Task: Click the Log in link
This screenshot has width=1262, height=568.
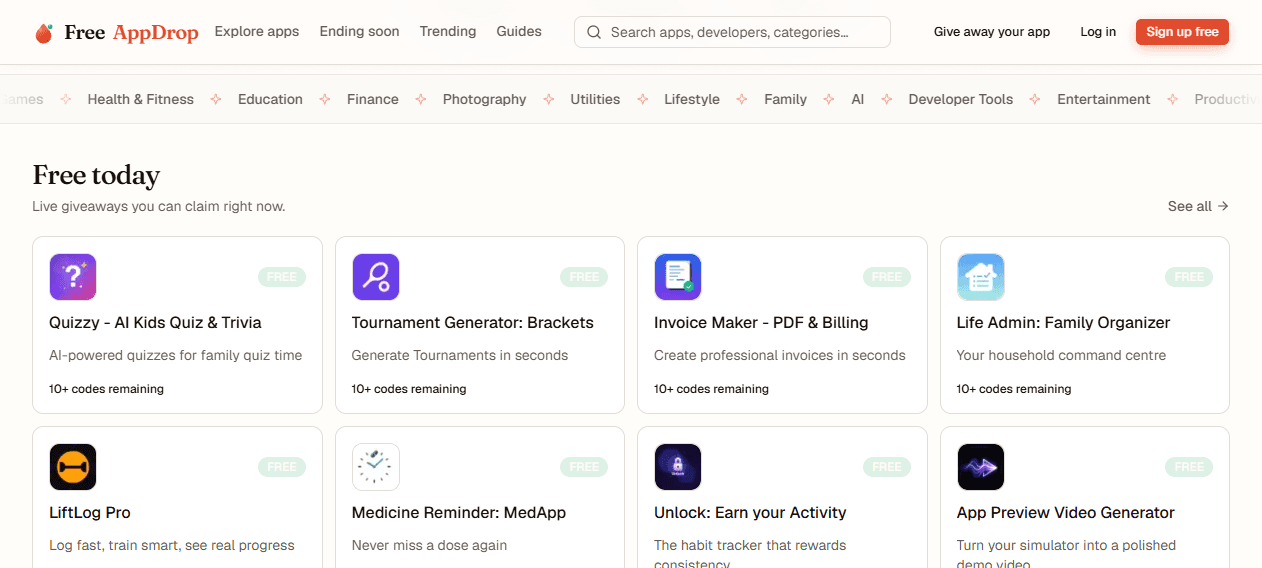Action: pos(1098,32)
